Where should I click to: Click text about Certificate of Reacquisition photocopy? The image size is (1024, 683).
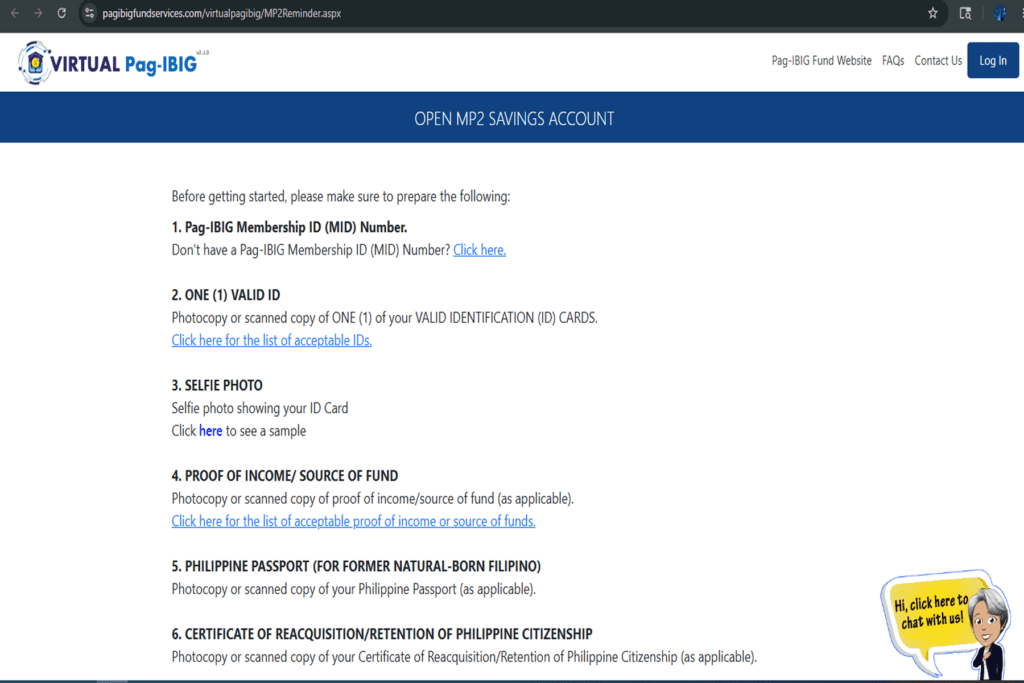click(x=464, y=657)
